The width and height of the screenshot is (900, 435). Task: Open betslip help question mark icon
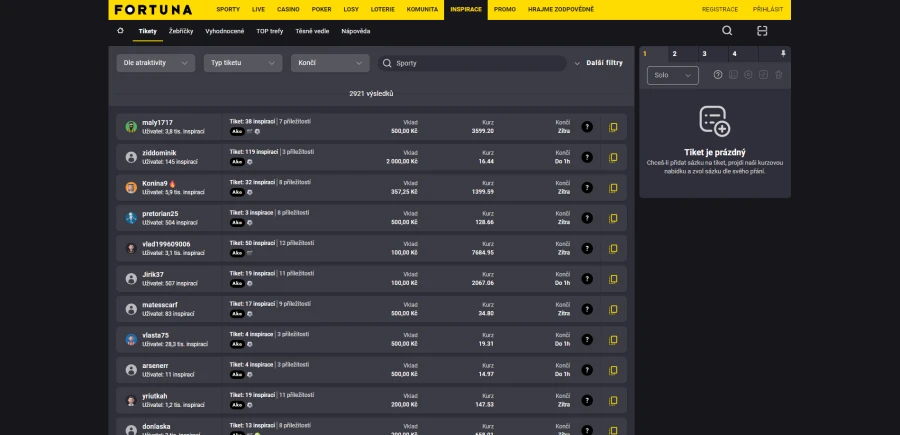(717, 75)
